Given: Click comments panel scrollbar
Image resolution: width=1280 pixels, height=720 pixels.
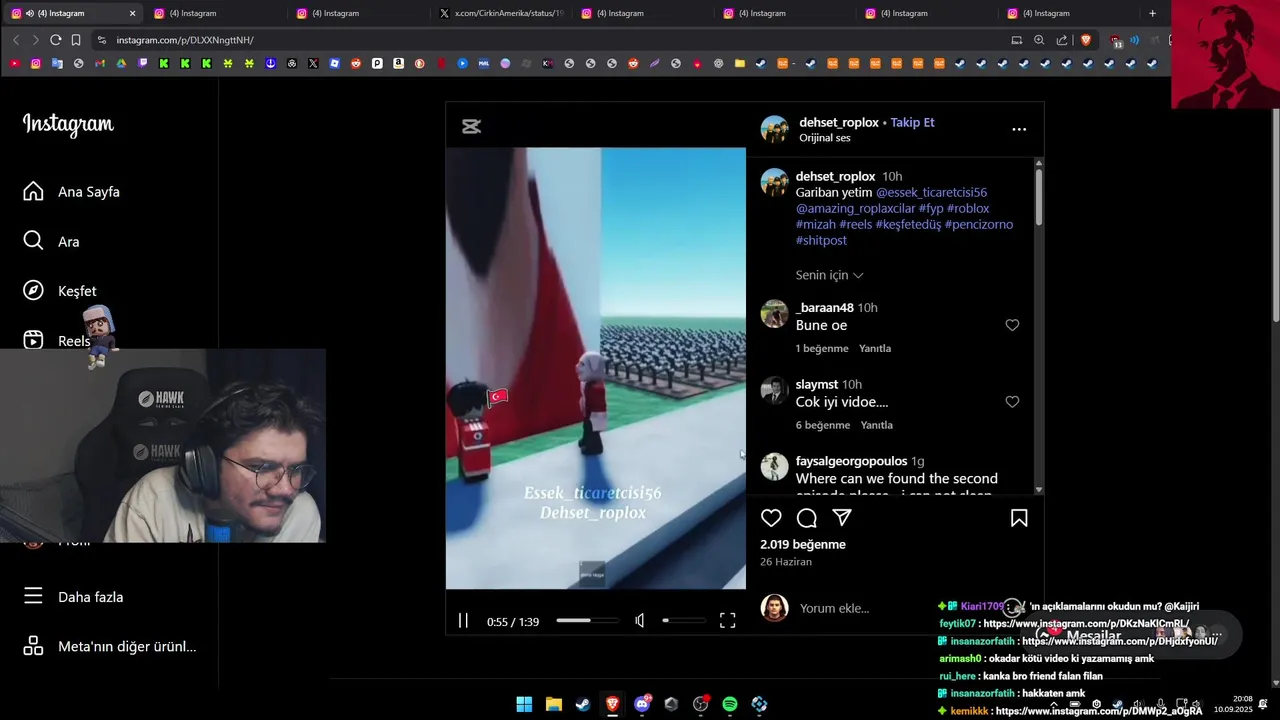Looking at the screenshot, I should (1039, 195).
